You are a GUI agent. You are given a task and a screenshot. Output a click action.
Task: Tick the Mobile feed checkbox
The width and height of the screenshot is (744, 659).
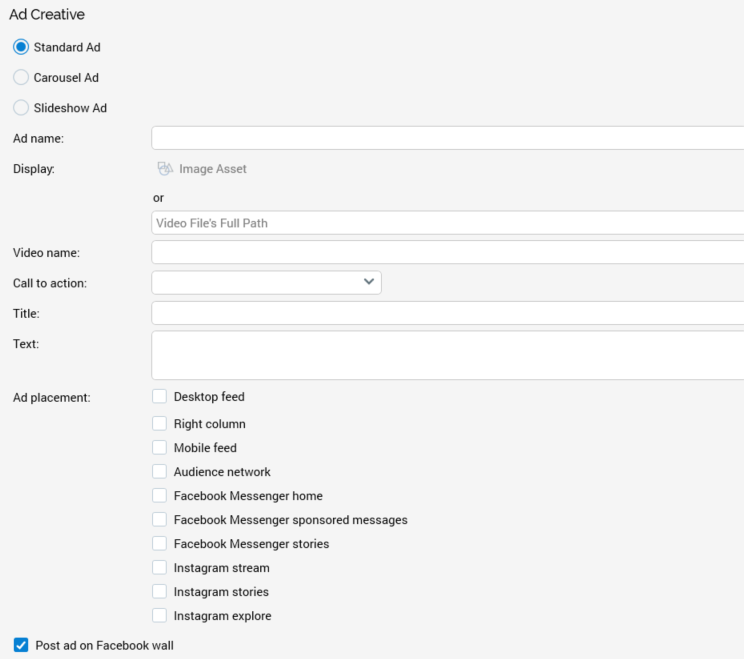(160, 448)
